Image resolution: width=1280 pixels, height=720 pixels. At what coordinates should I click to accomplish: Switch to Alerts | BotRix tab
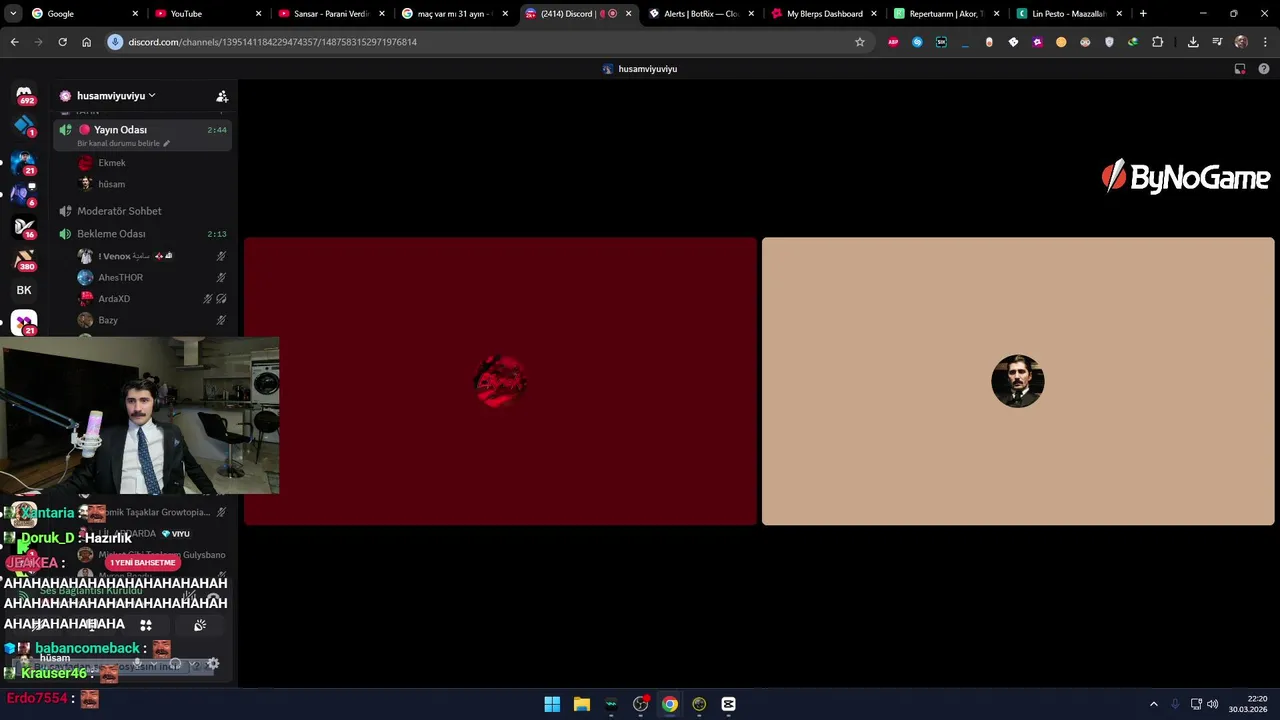tap(702, 14)
